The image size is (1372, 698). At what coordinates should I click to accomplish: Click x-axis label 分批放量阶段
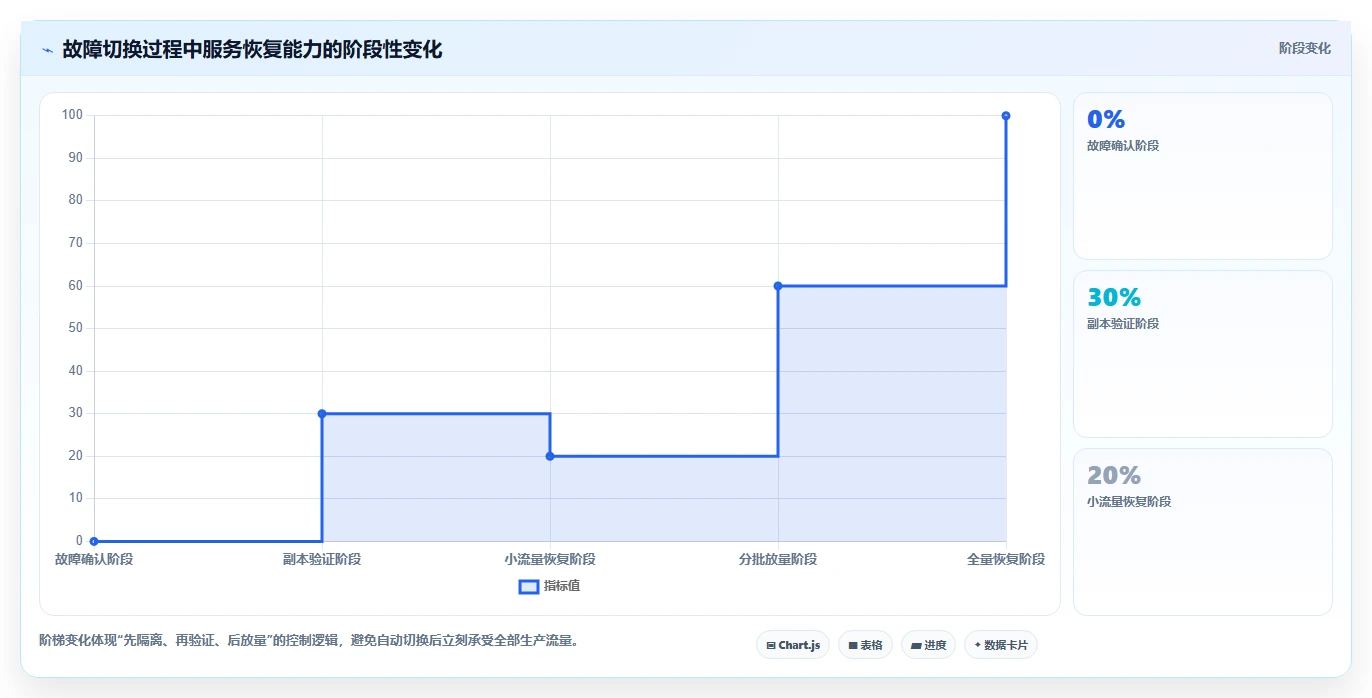778,559
